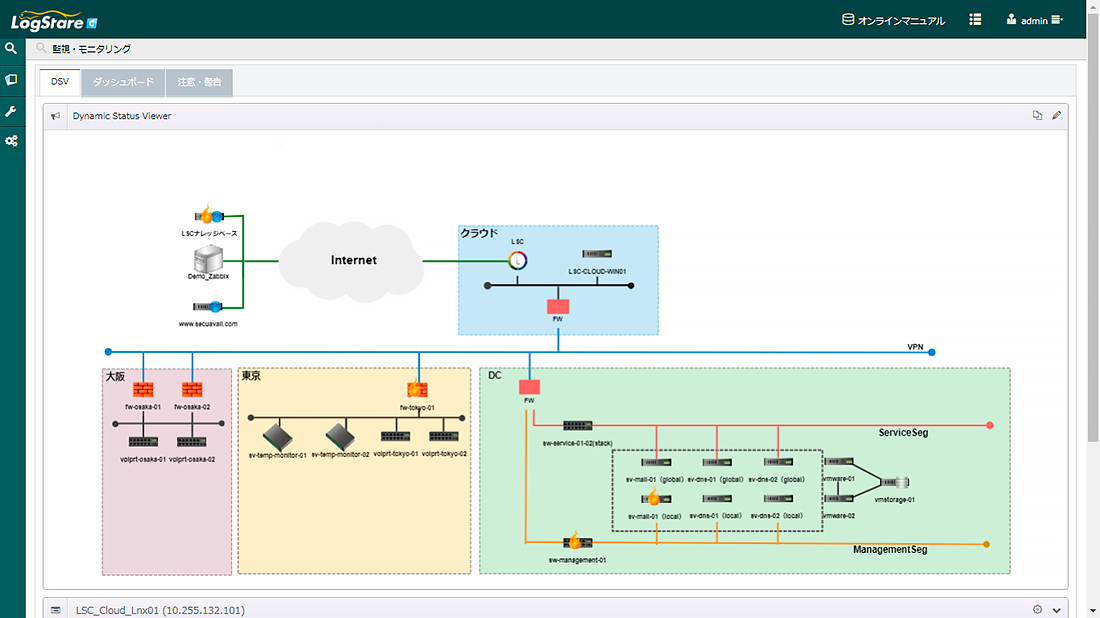The height and width of the screenshot is (618, 1100).
Task: Select the sv-dns-01 (global) server icon
Action: 717,462
